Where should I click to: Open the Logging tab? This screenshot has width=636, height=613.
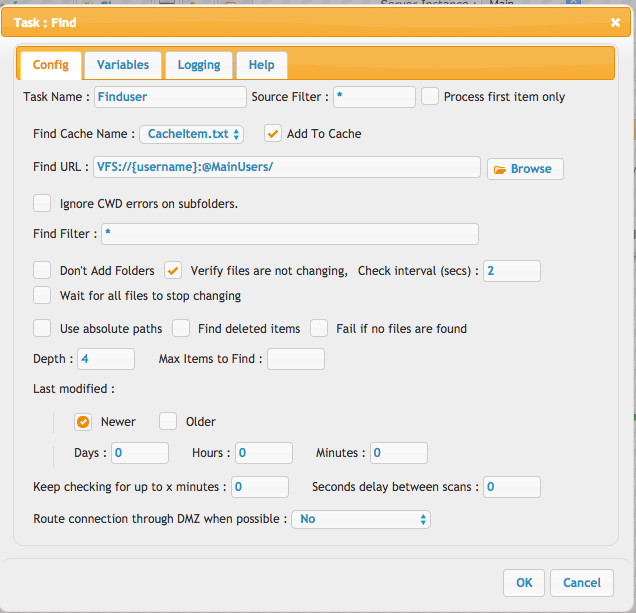click(x=199, y=65)
